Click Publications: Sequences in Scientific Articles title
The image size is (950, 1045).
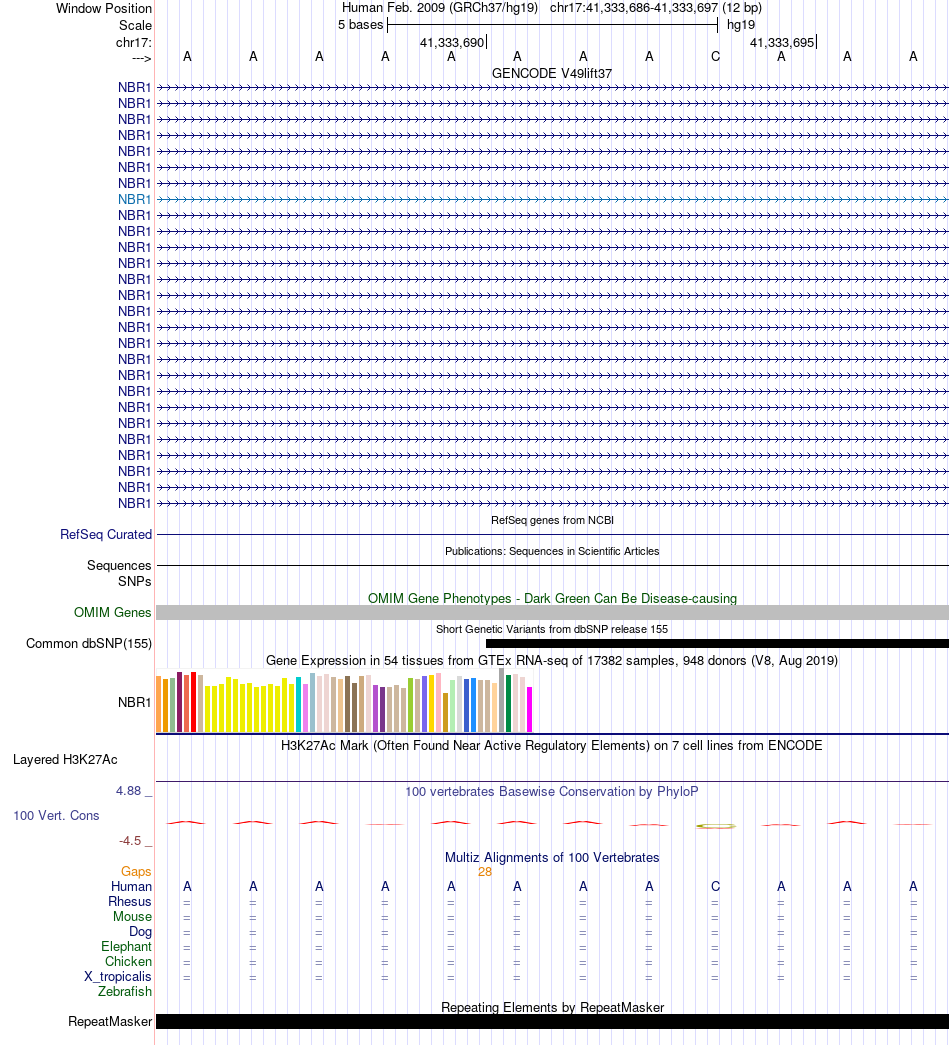(552, 551)
